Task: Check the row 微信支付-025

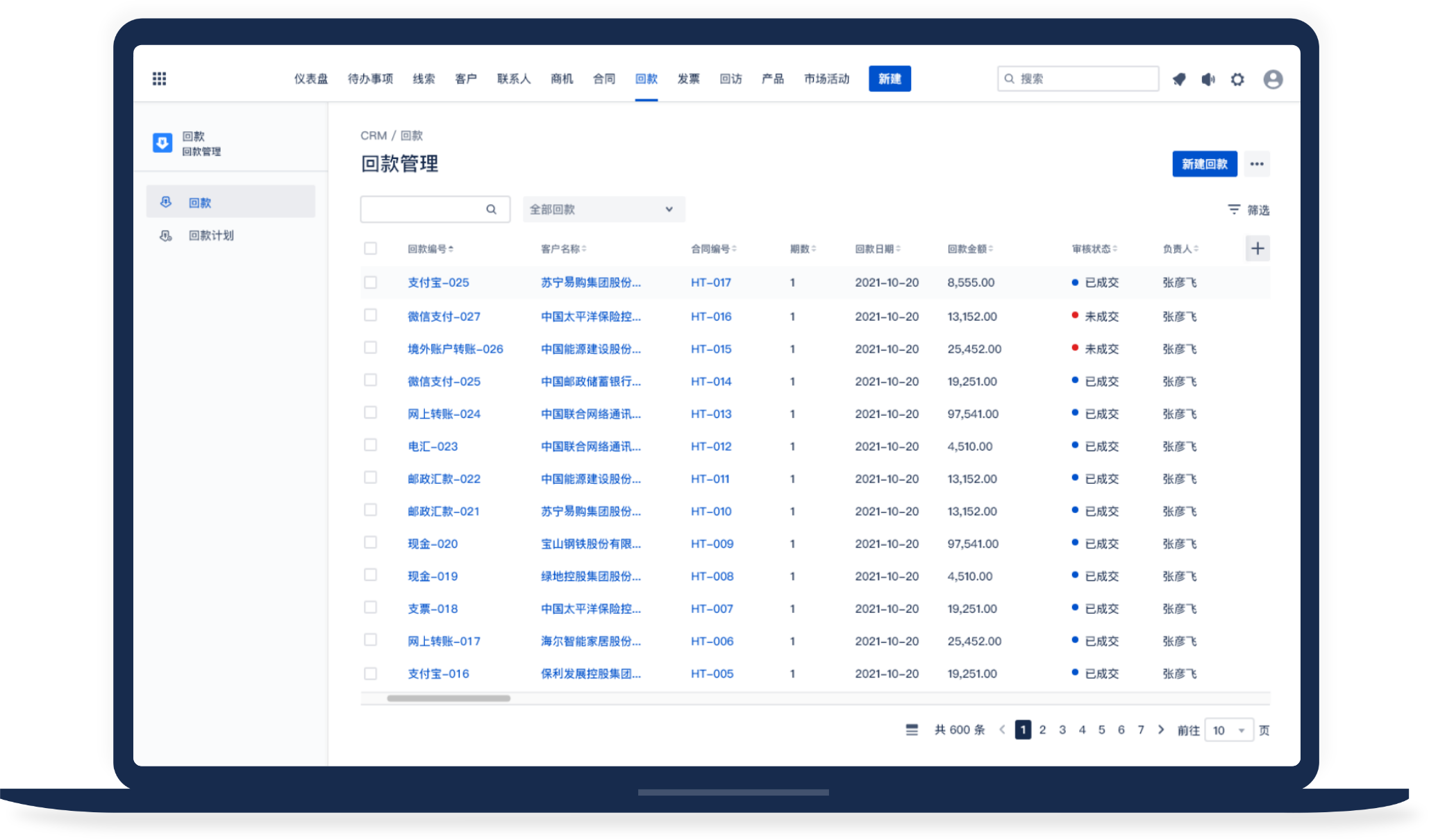Action: [x=370, y=380]
